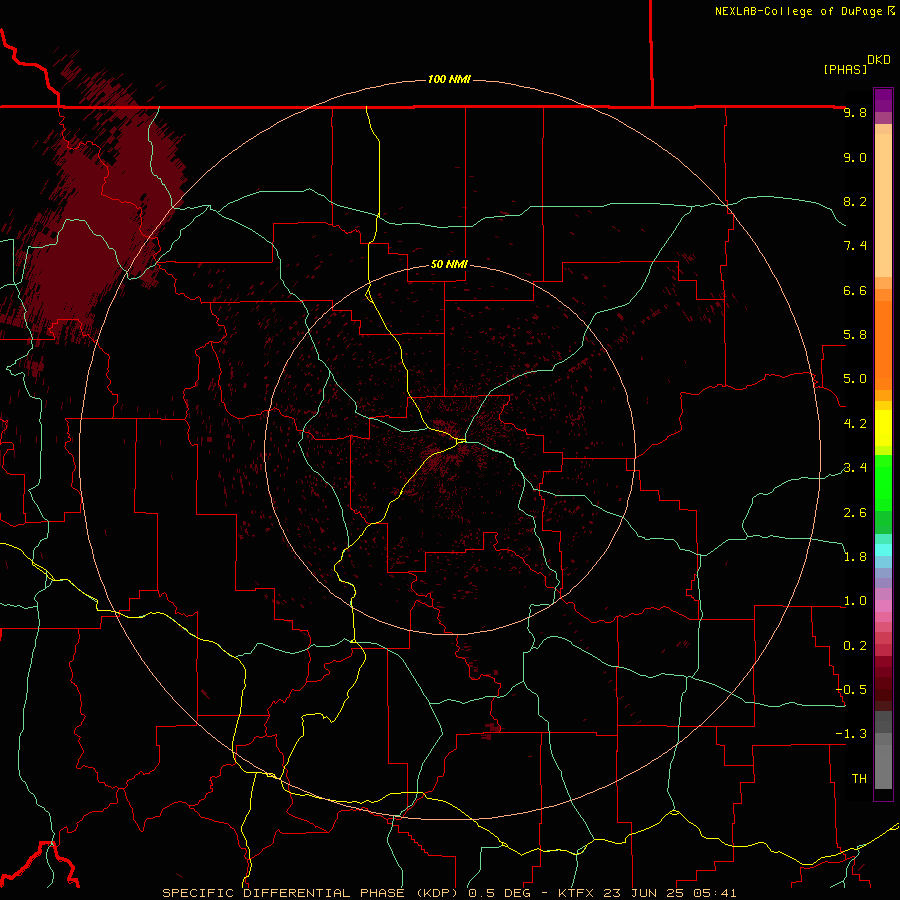Click the pink segment of the color bar
The width and height of the screenshot is (900, 900).
(883, 606)
